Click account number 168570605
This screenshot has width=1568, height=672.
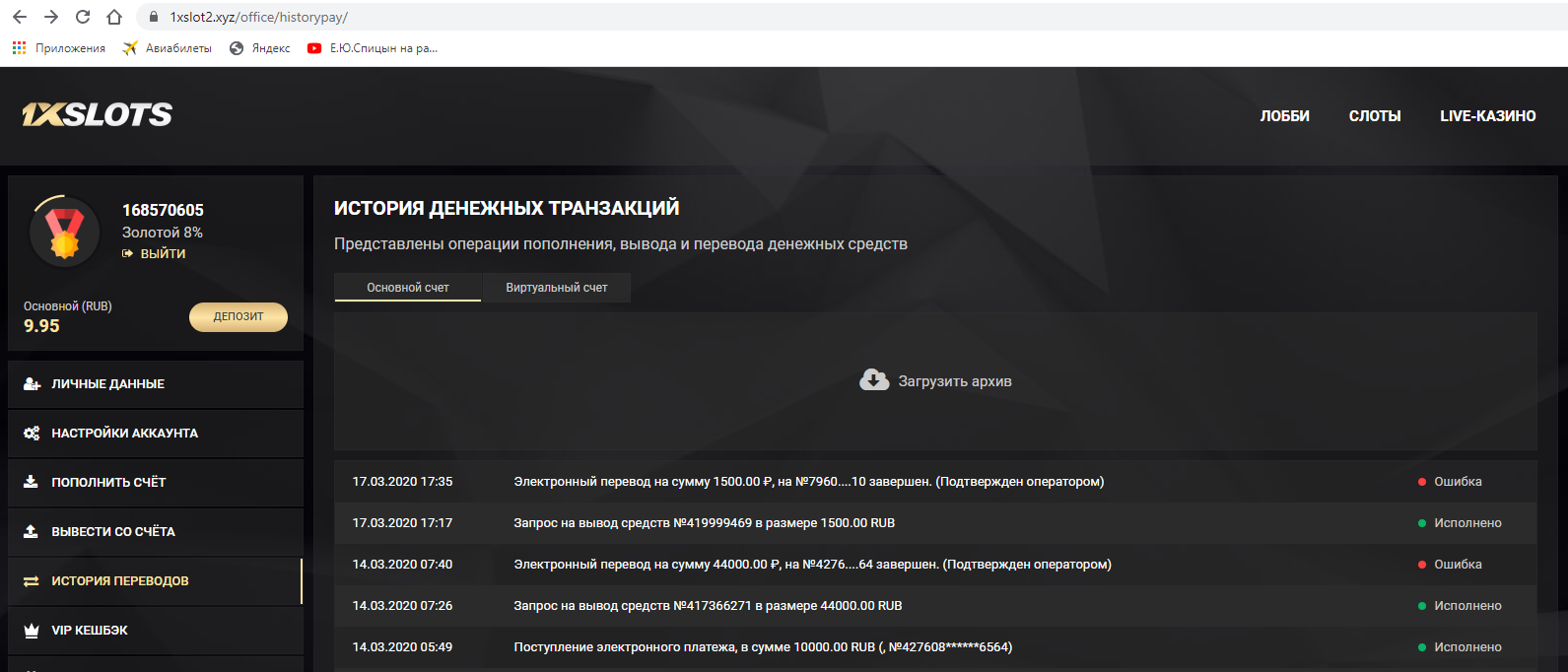[163, 210]
